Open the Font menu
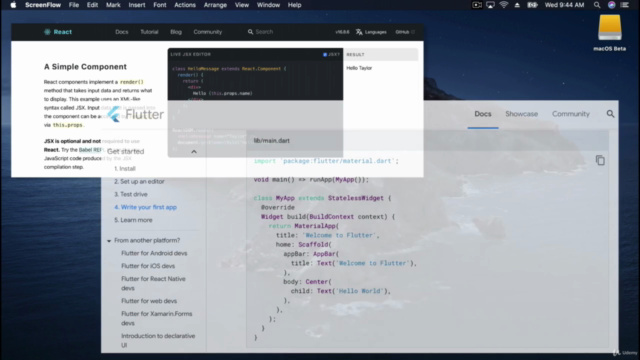 coord(160,5)
